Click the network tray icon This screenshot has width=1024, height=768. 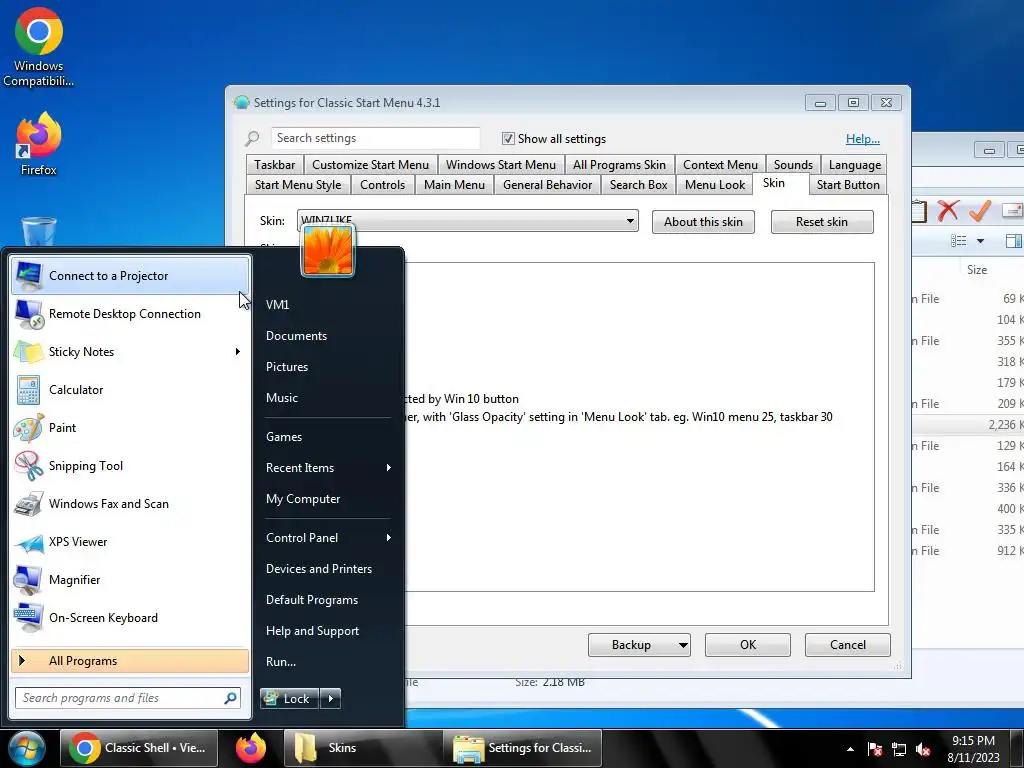(x=899, y=750)
